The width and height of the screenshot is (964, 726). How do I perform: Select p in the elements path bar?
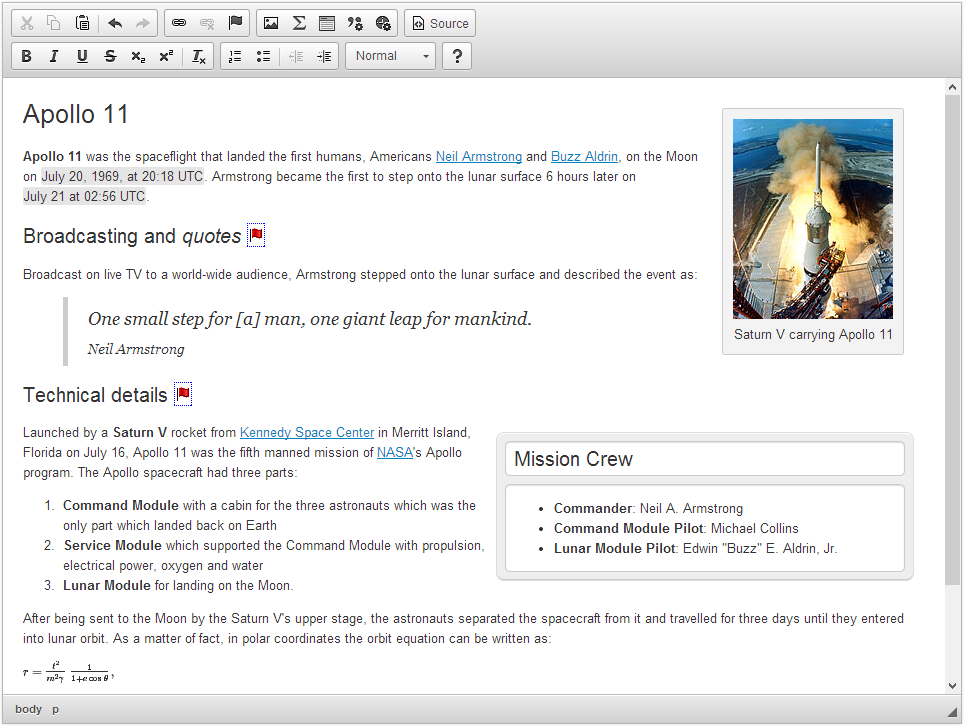click(55, 709)
